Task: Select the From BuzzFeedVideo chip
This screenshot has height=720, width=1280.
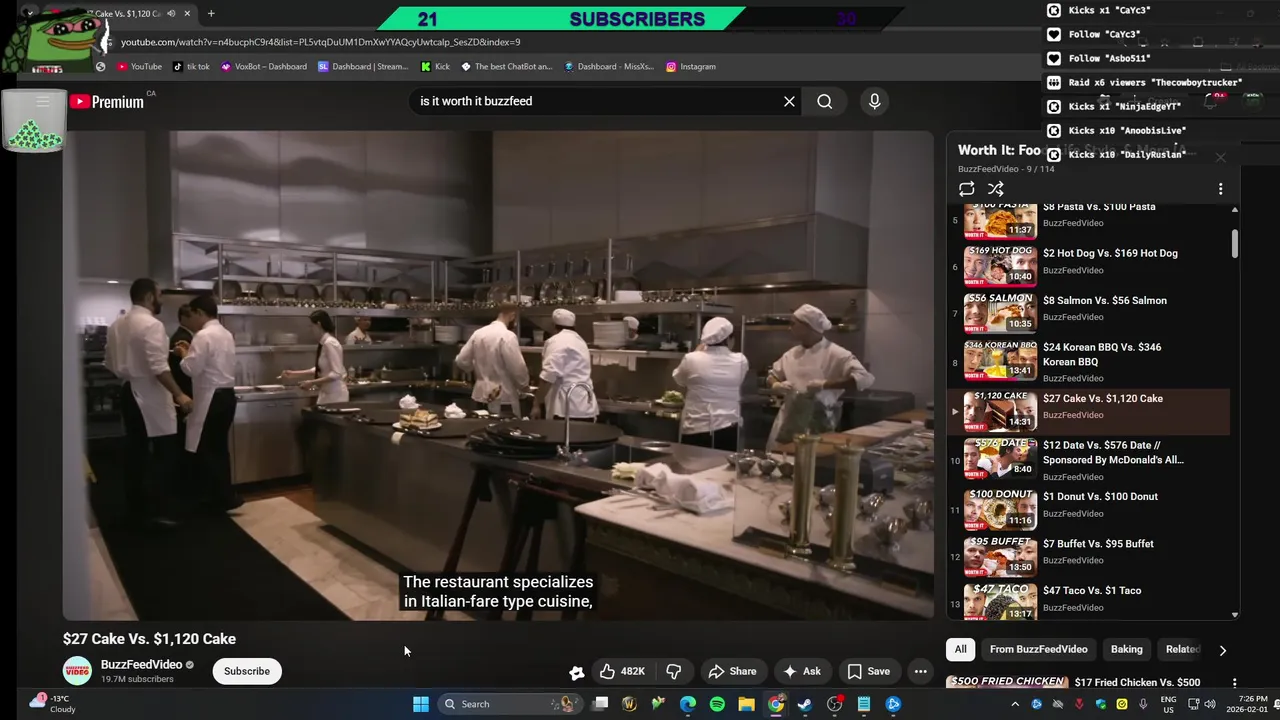Action: (1038, 649)
